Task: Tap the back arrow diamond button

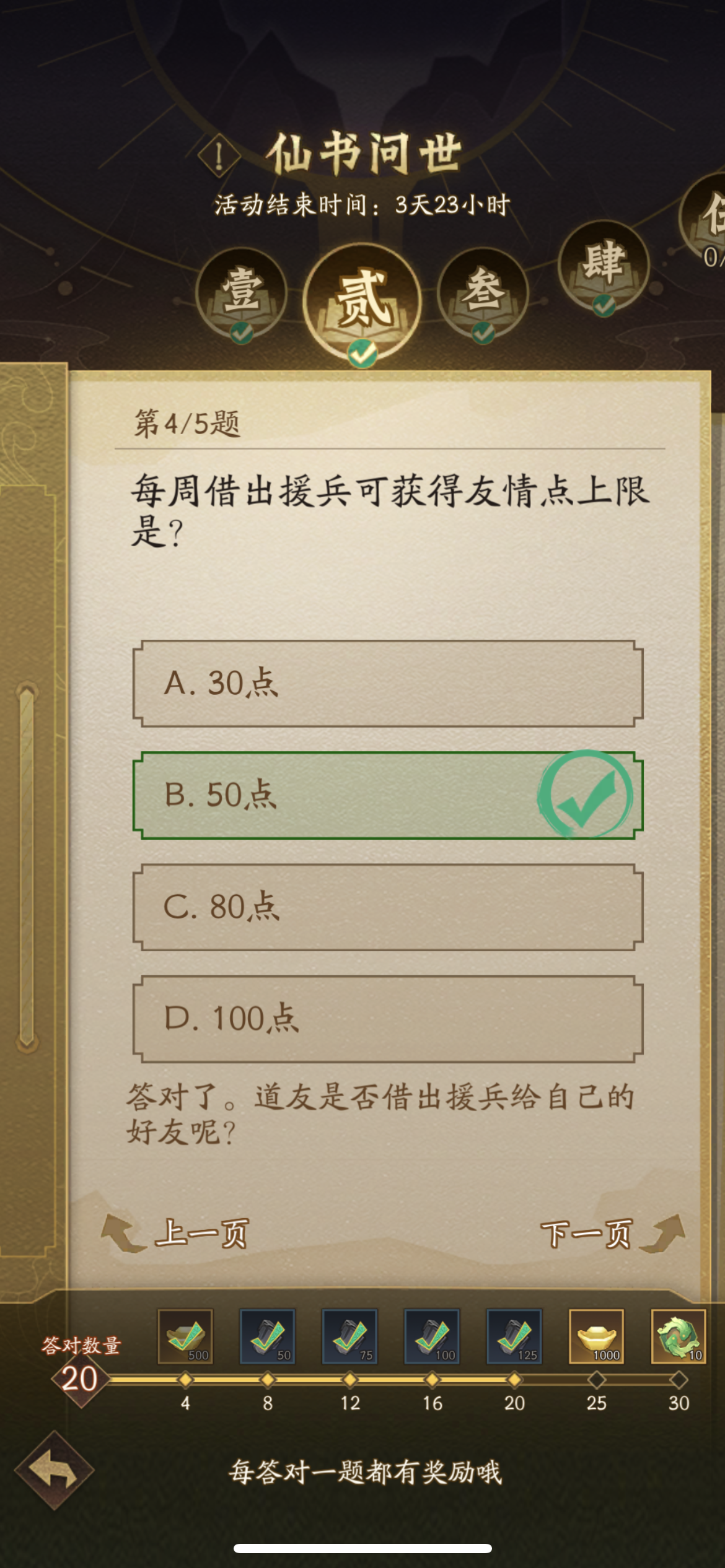Action: [x=55, y=1470]
